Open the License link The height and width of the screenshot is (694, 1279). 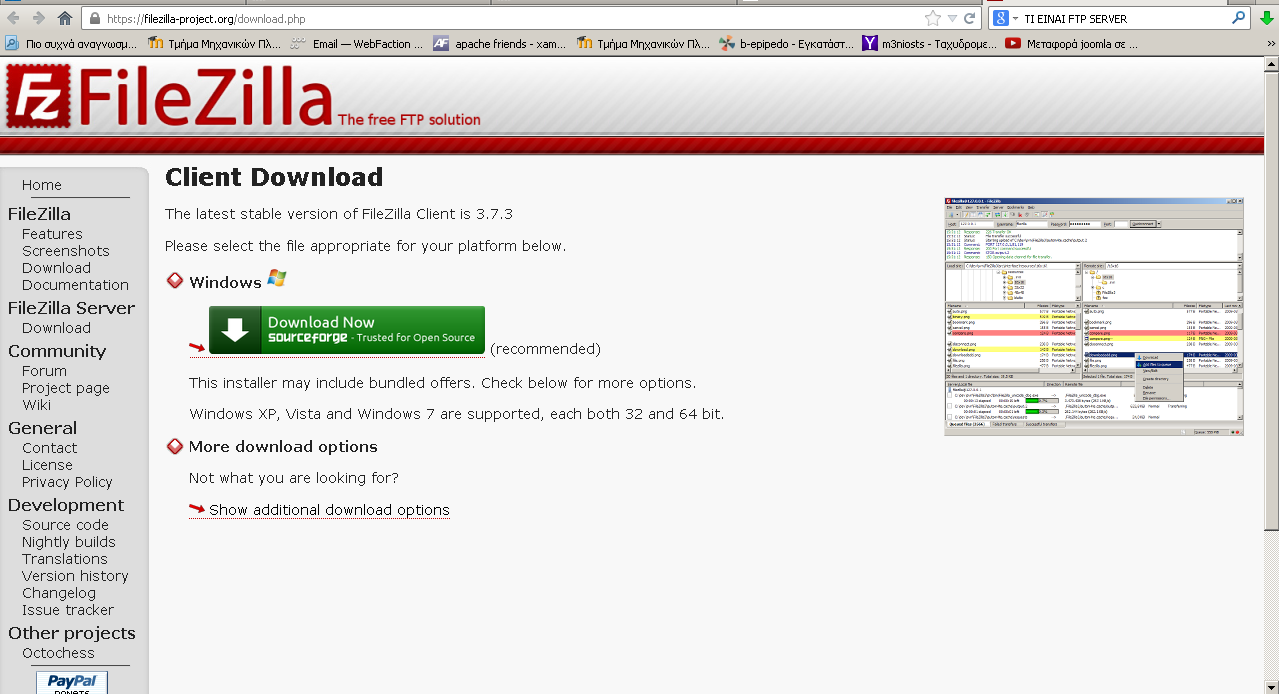coord(47,465)
